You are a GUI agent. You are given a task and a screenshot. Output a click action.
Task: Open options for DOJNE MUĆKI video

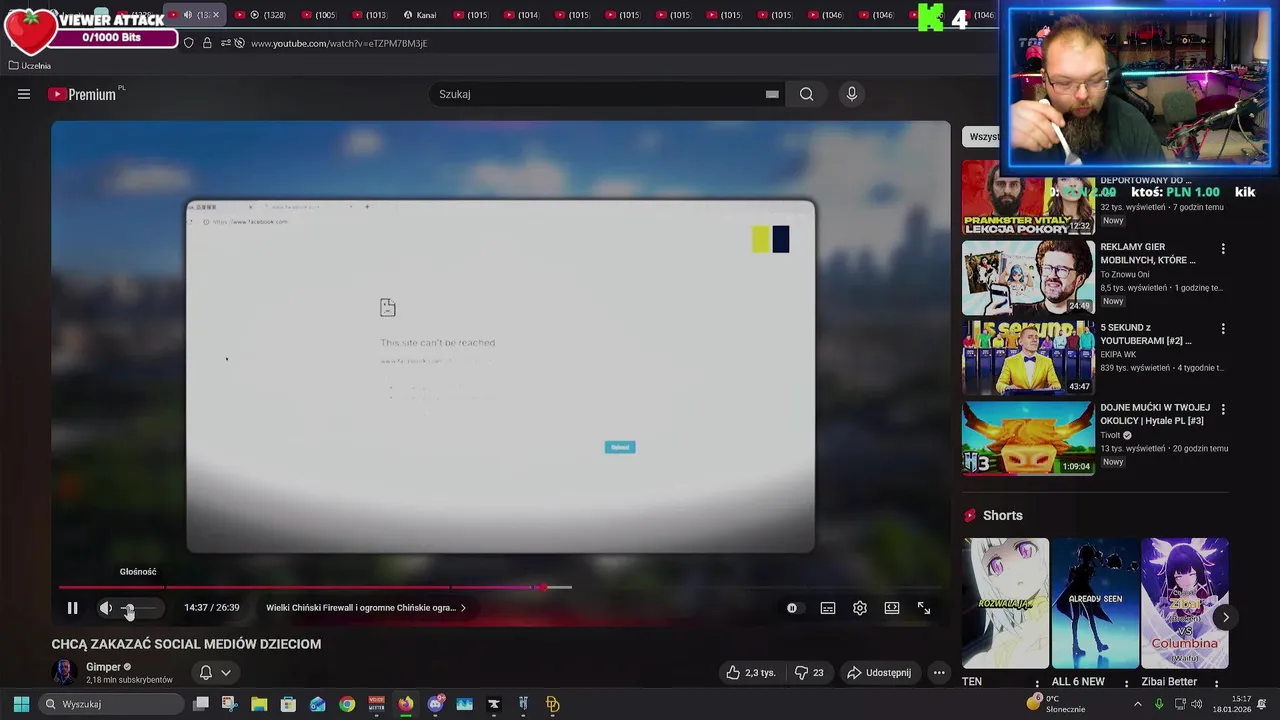pos(1222,409)
